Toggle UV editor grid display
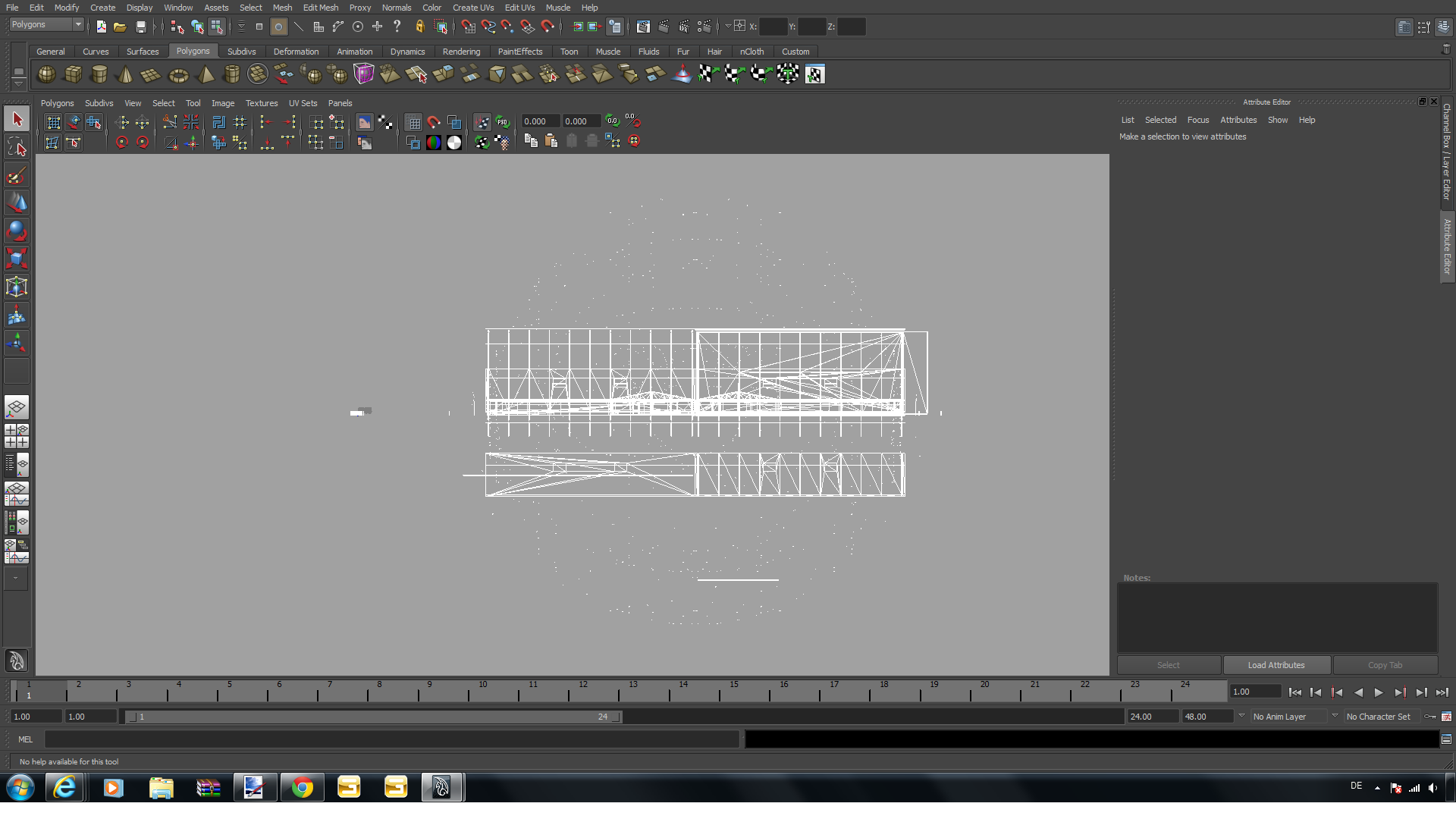Viewport: 1456px width, 819px height. tap(413, 122)
